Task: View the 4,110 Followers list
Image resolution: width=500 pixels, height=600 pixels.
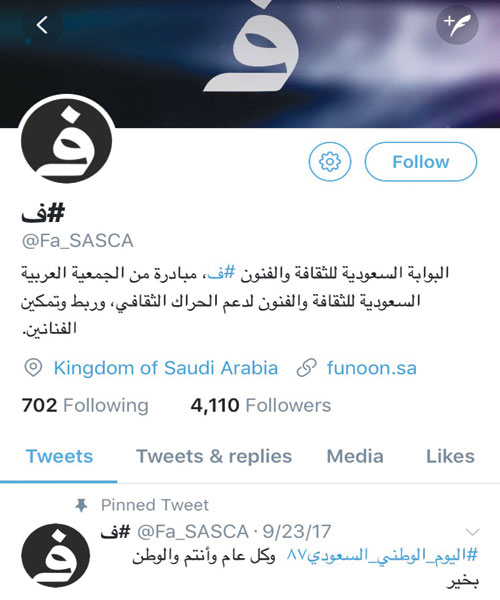Action: pos(261,405)
